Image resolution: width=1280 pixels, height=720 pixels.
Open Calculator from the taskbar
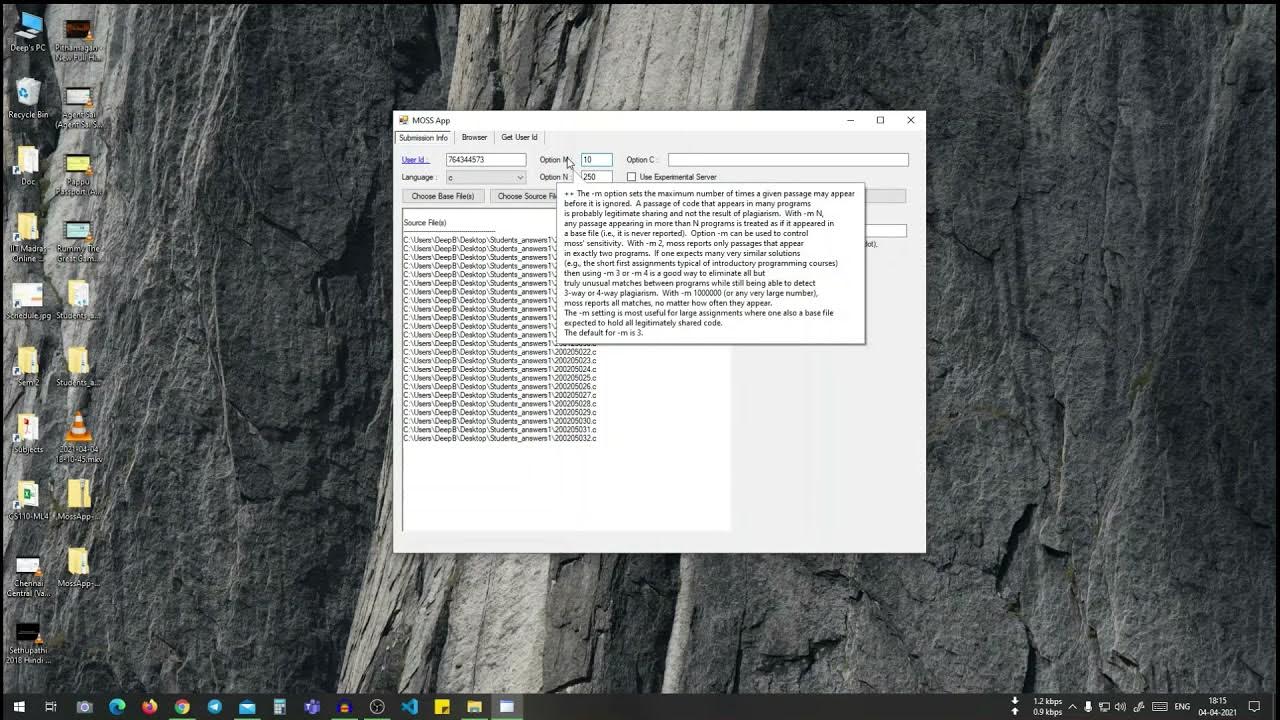279,707
